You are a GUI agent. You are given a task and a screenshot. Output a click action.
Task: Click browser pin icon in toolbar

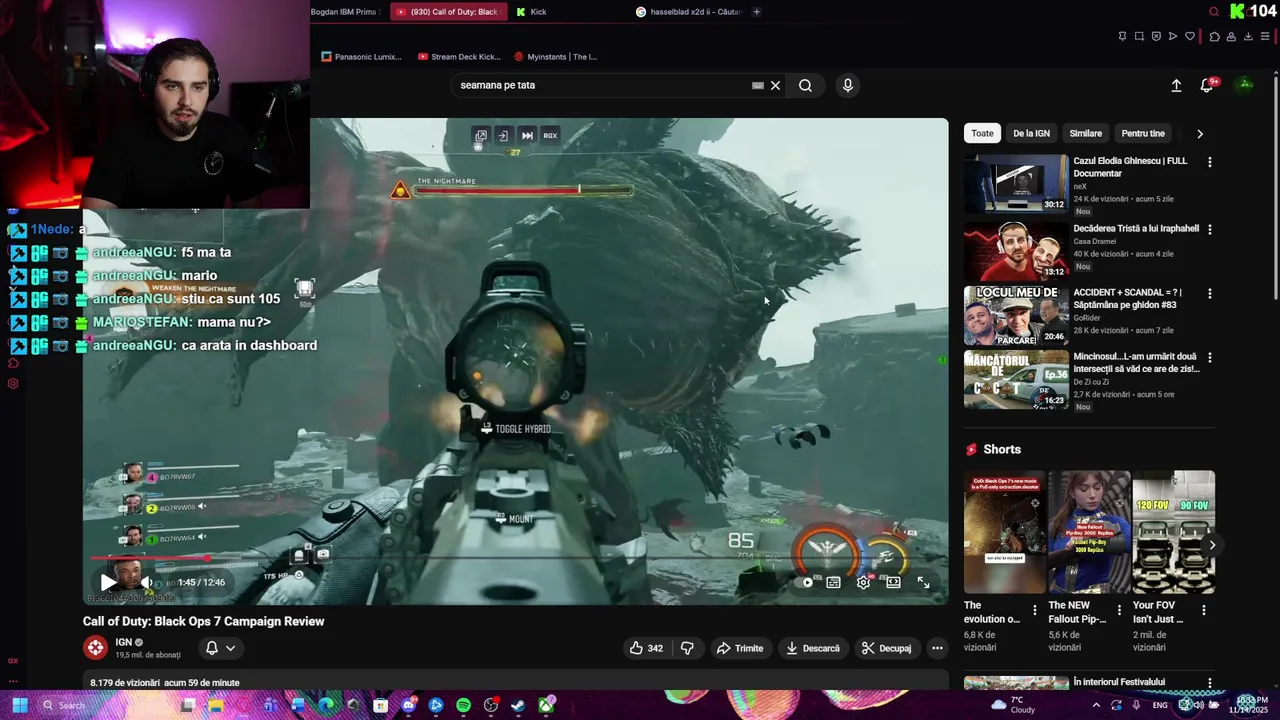click(x=1122, y=37)
